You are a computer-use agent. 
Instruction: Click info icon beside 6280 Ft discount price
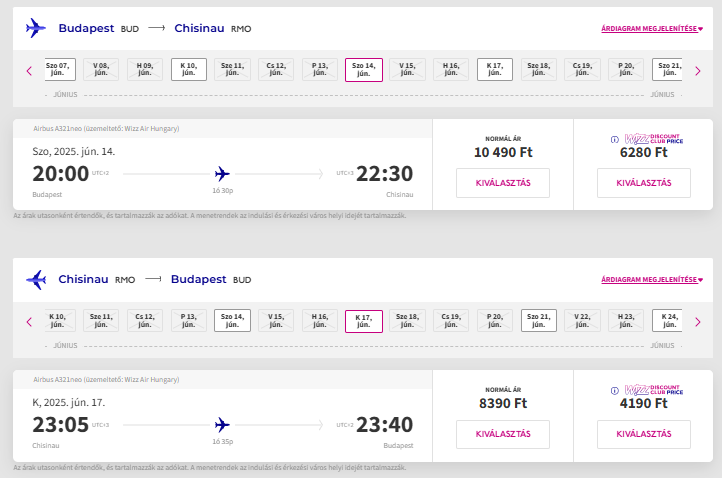pyautogui.click(x=615, y=140)
